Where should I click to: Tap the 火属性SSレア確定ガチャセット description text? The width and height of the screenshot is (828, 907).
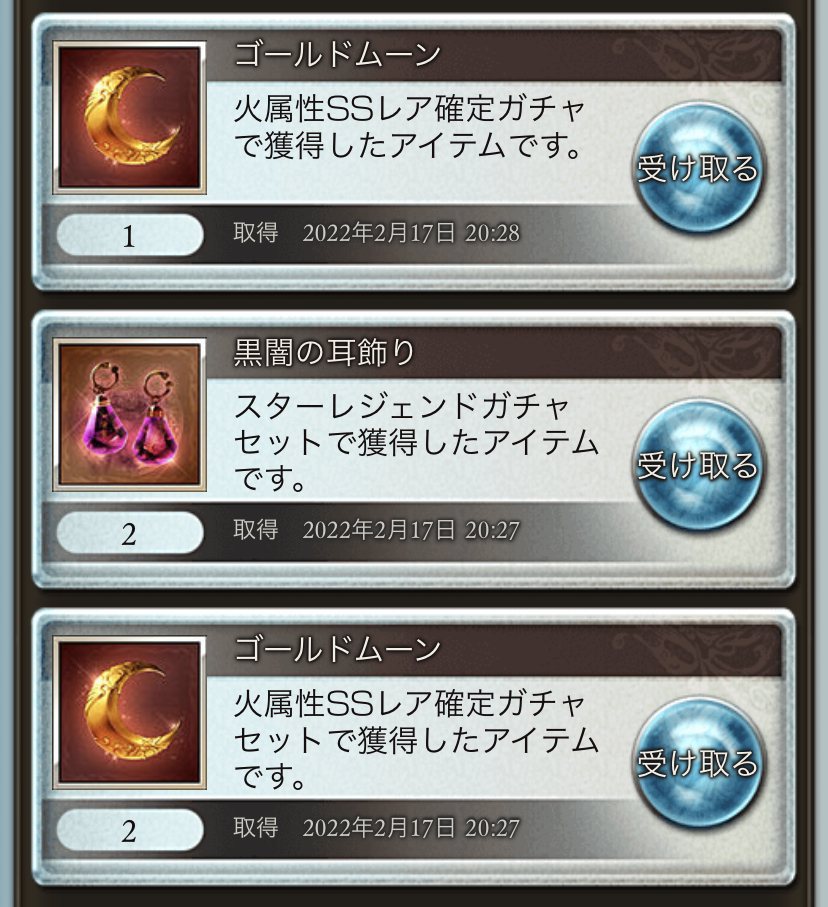coord(415,739)
